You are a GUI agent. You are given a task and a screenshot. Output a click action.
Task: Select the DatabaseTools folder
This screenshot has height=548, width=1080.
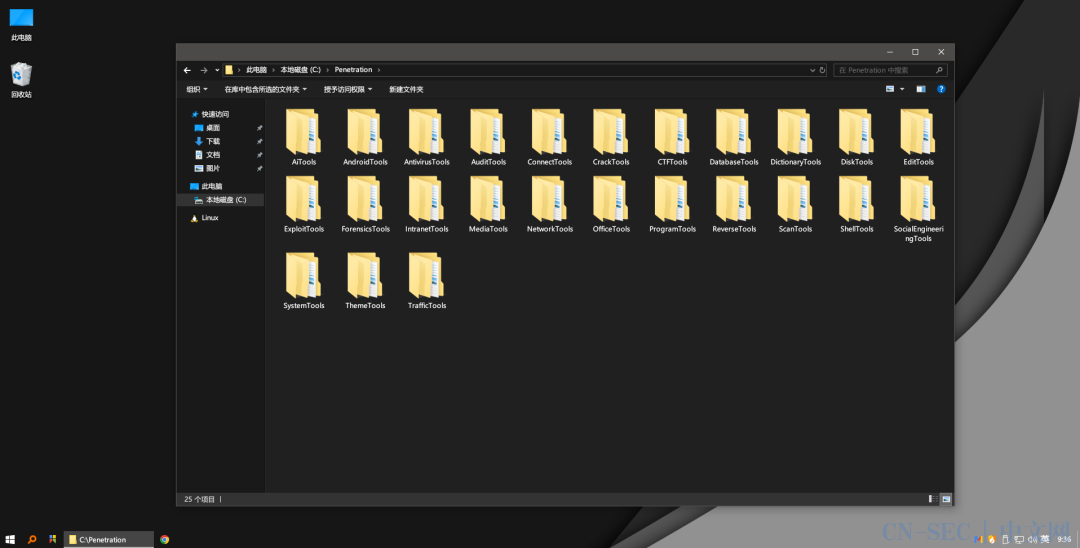coord(734,138)
